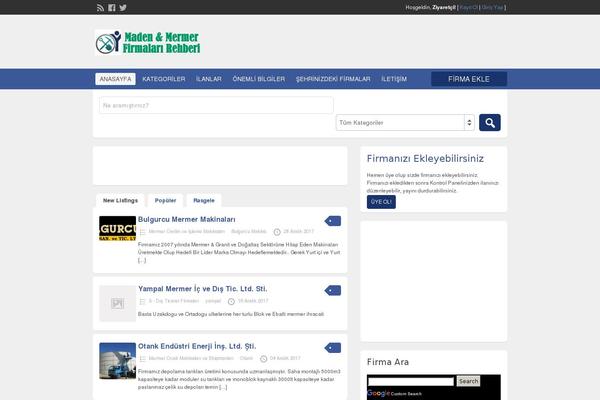Click the Kayıt Ol link in top bar
The image size is (600, 400).
tap(468, 7)
